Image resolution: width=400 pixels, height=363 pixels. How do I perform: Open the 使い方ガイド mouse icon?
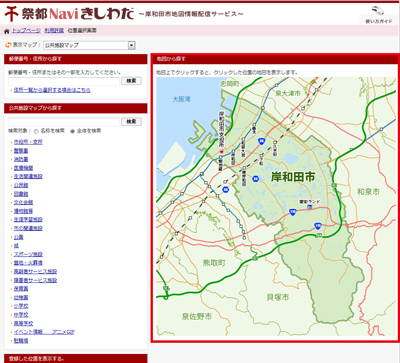(378, 11)
